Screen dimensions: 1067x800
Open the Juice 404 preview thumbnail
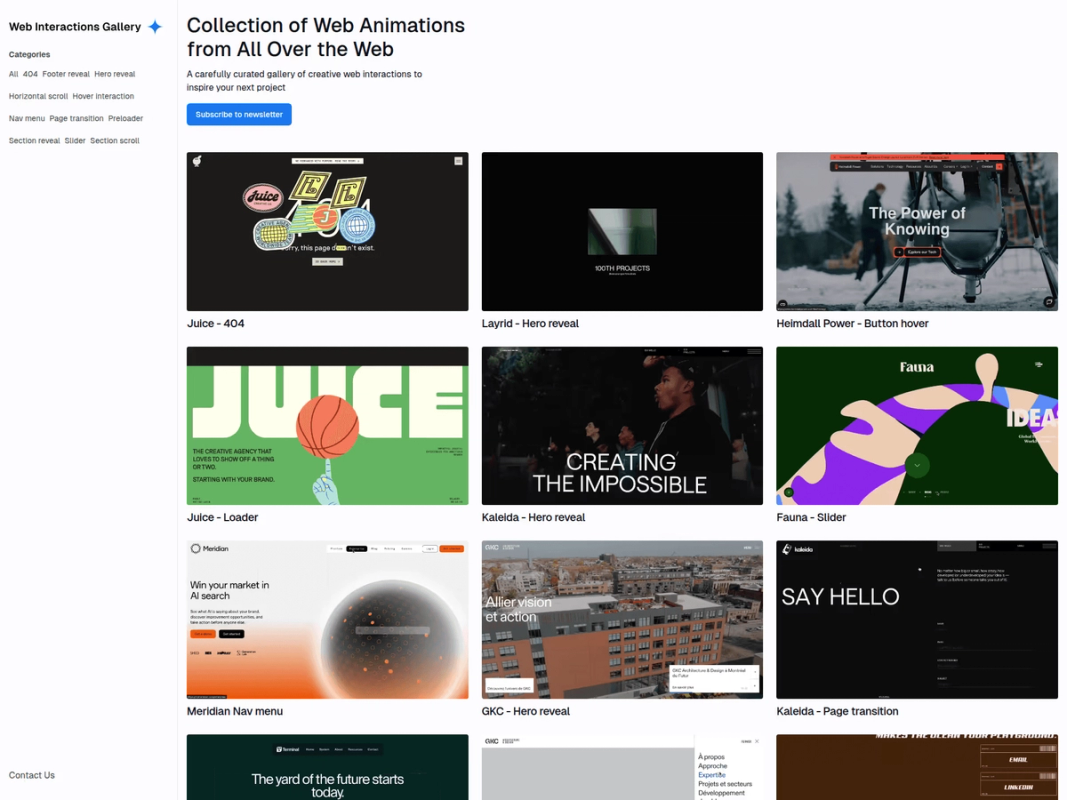tap(327, 231)
